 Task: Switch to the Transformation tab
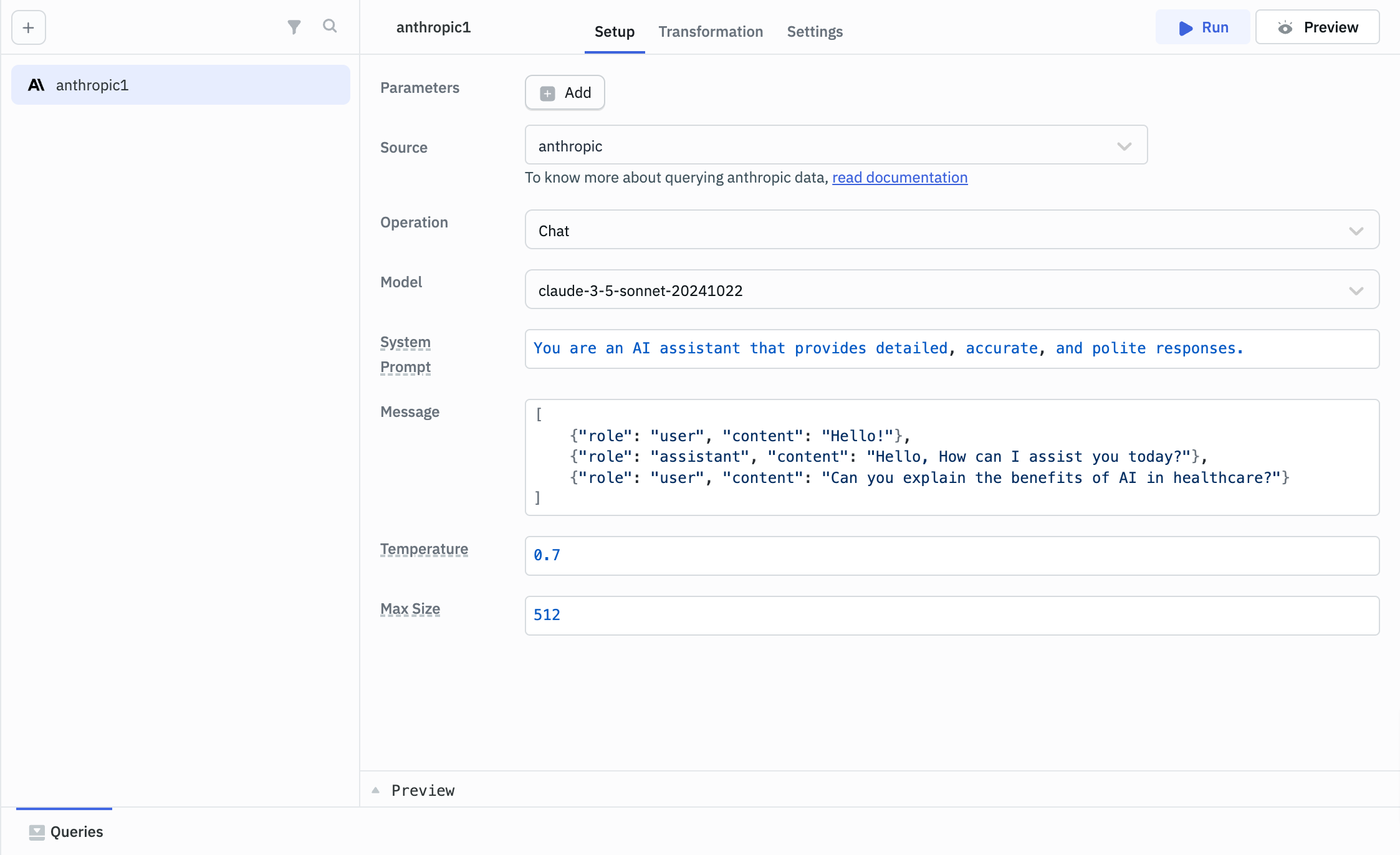point(711,31)
